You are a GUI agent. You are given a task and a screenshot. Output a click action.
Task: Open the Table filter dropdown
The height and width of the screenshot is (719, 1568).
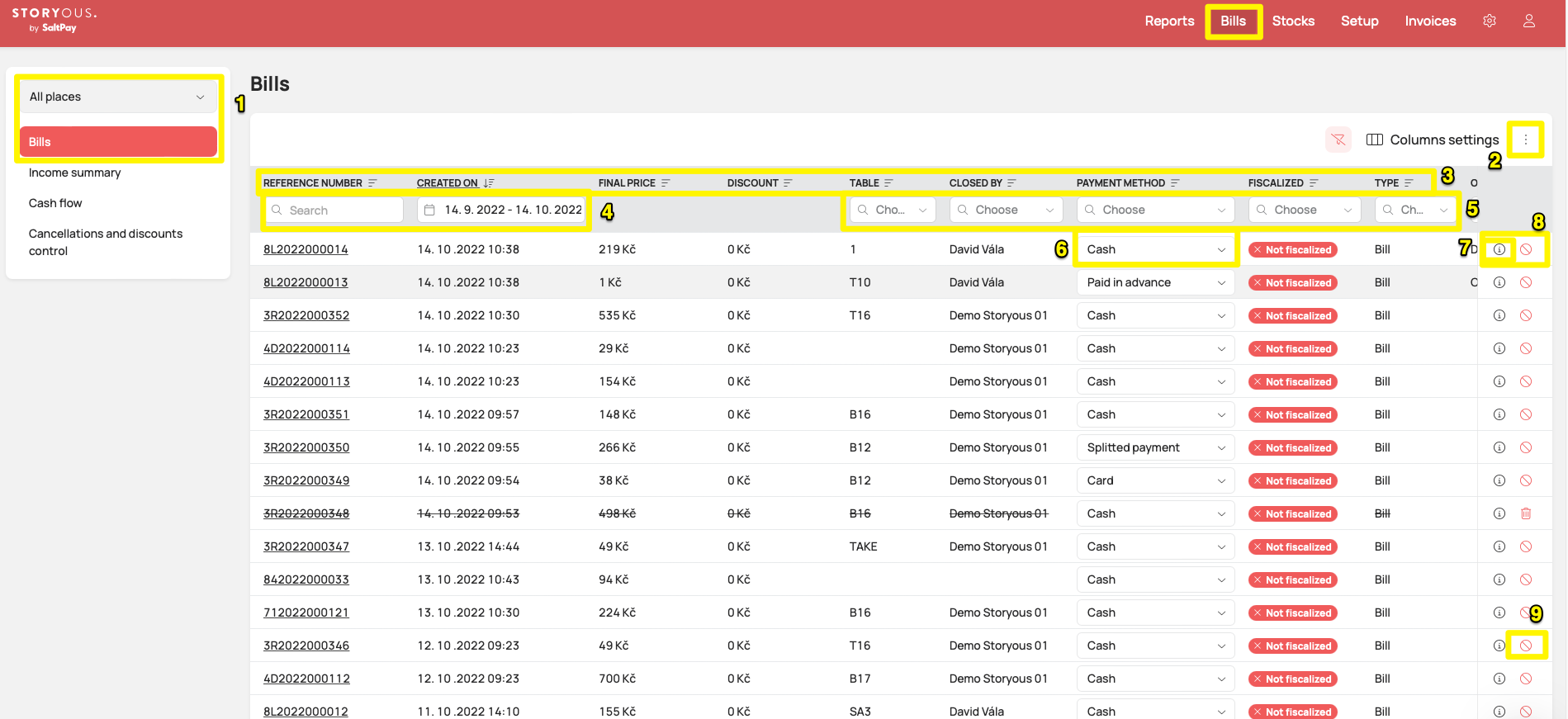[893, 210]
